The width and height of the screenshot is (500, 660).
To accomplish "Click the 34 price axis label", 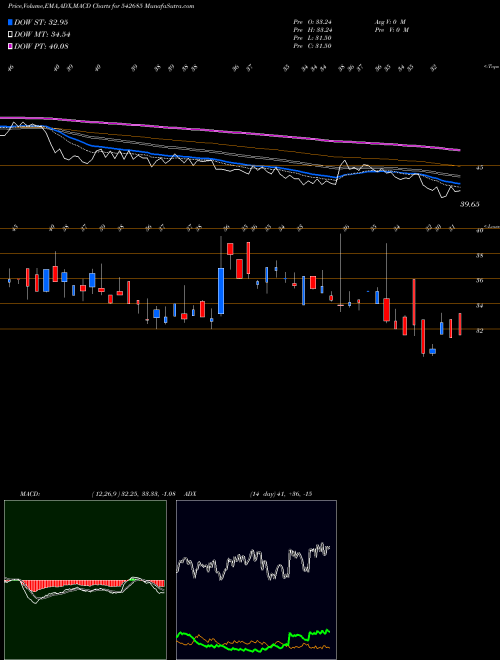I will tap(479, 306).
